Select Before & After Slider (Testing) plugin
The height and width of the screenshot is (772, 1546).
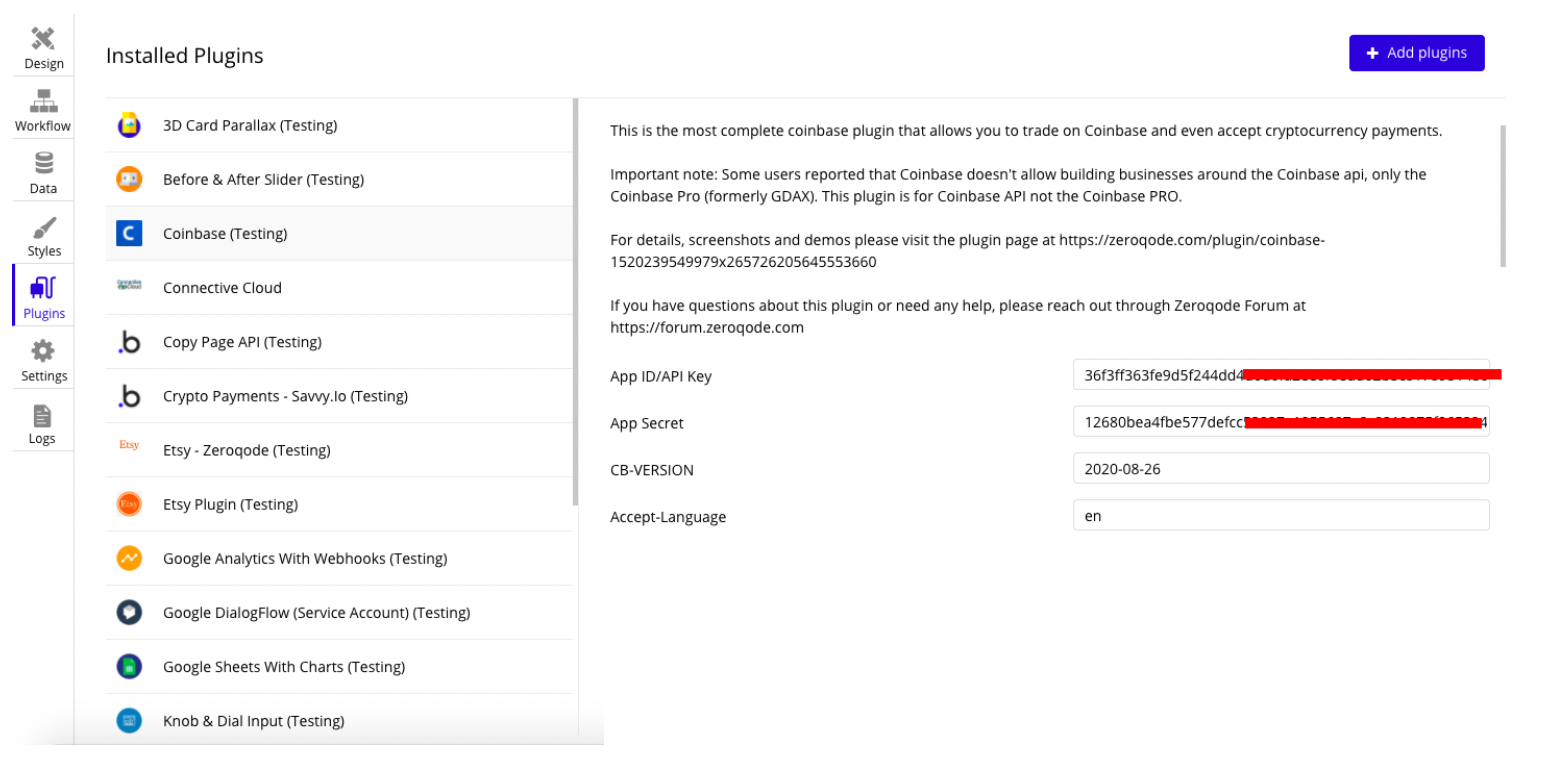click(x=339, y=179)
